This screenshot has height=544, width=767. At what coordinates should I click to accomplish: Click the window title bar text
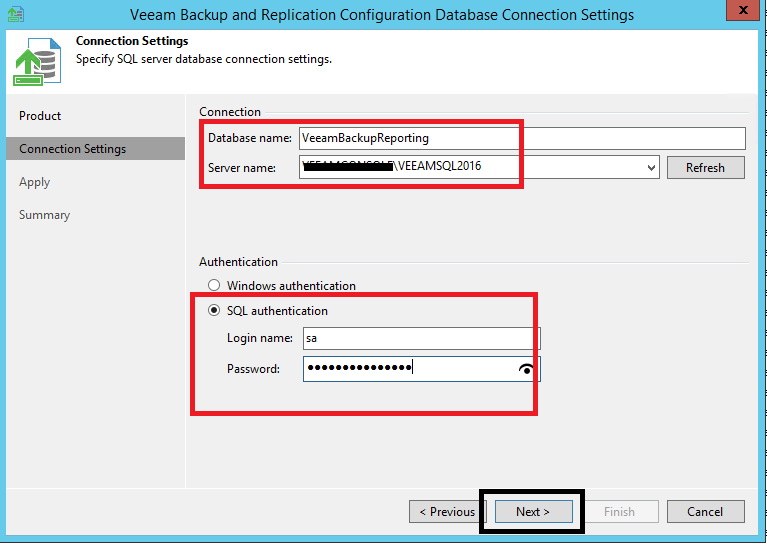tap(382, 15)
